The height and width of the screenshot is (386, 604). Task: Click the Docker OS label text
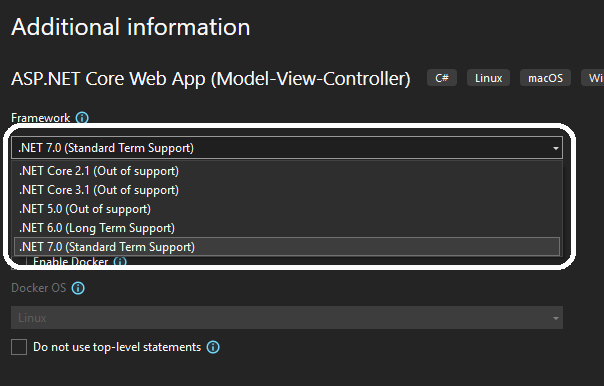point(39,288)
